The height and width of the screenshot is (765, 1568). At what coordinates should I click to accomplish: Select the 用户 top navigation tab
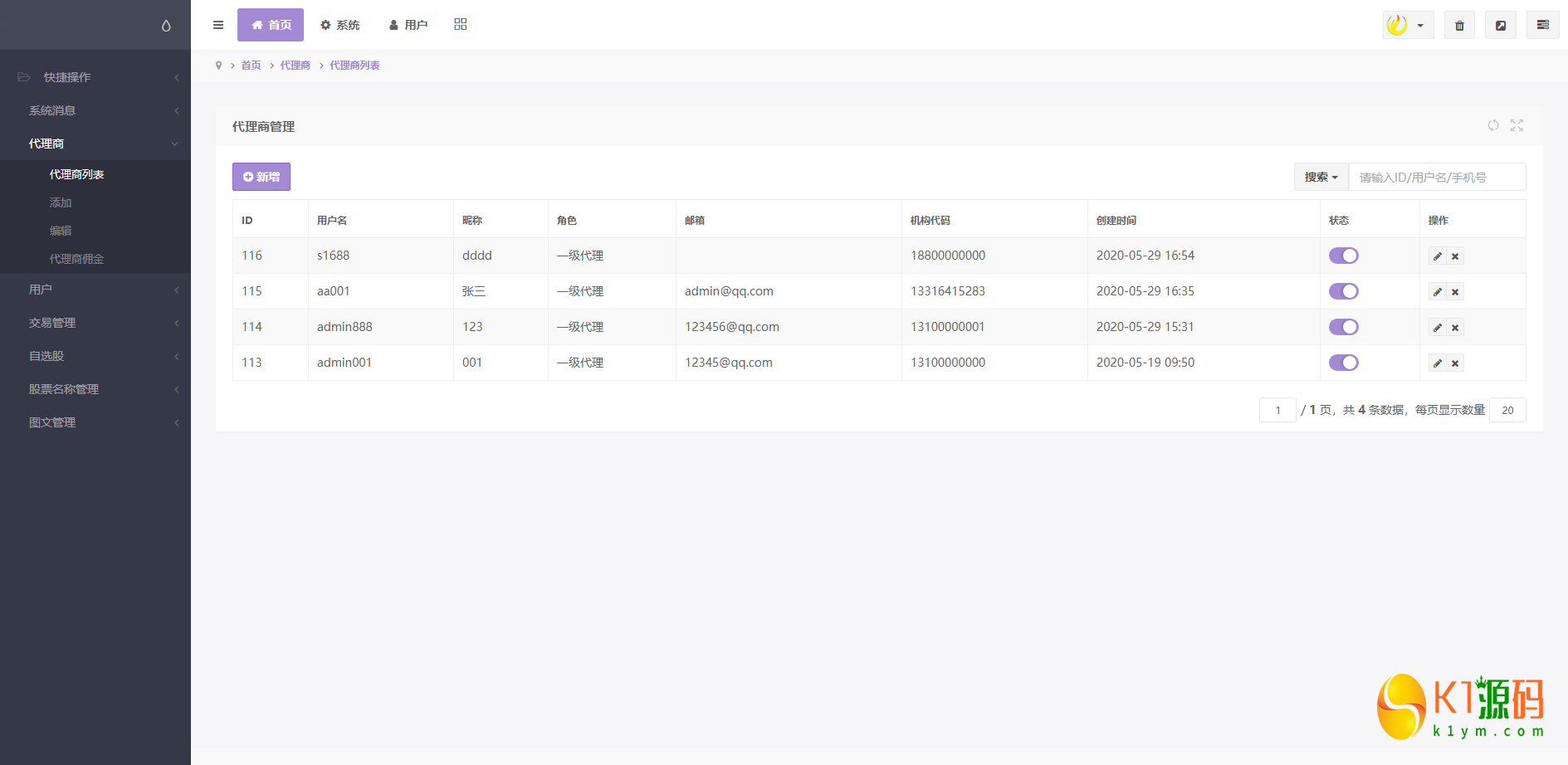point(408,25)
